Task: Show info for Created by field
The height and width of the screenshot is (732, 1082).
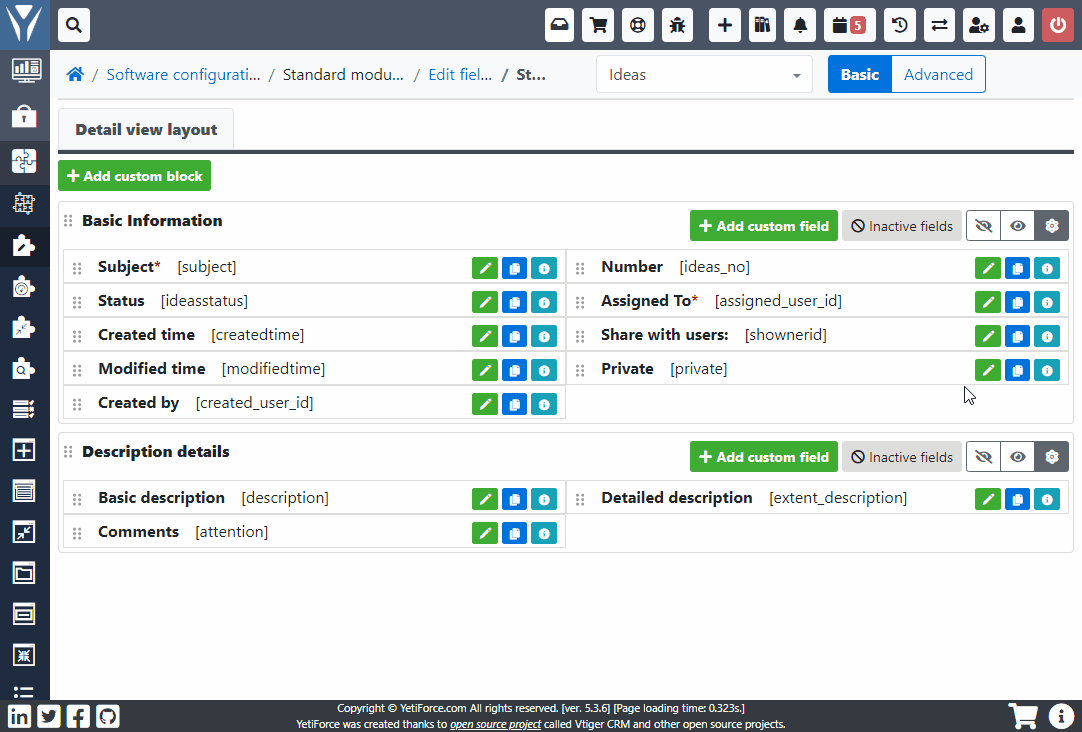Action: pos(544,404)
